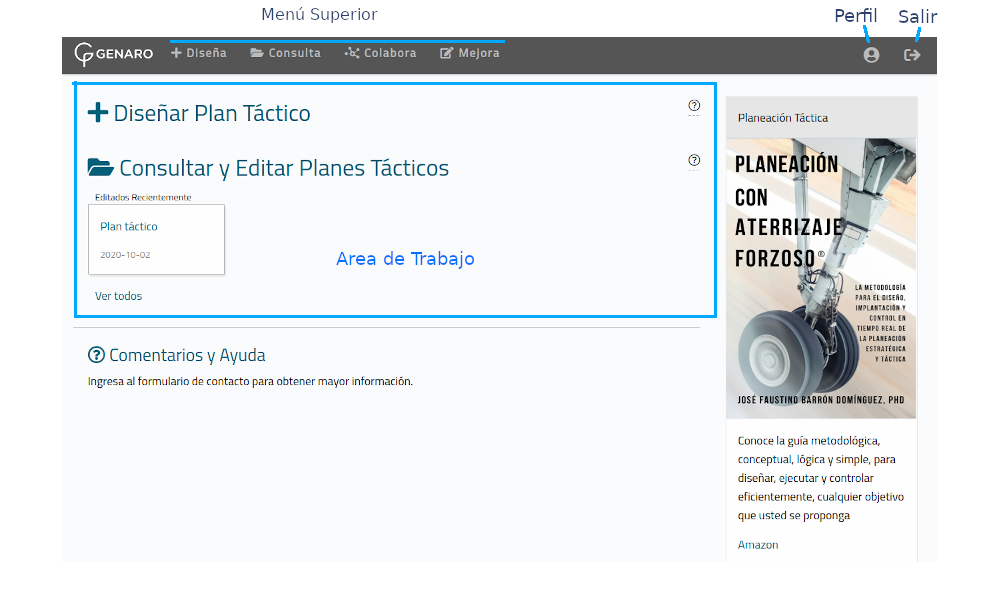This screenshot has height=600, width=1000.
Task: Open the Consulta menu
Action: point(286,53)
